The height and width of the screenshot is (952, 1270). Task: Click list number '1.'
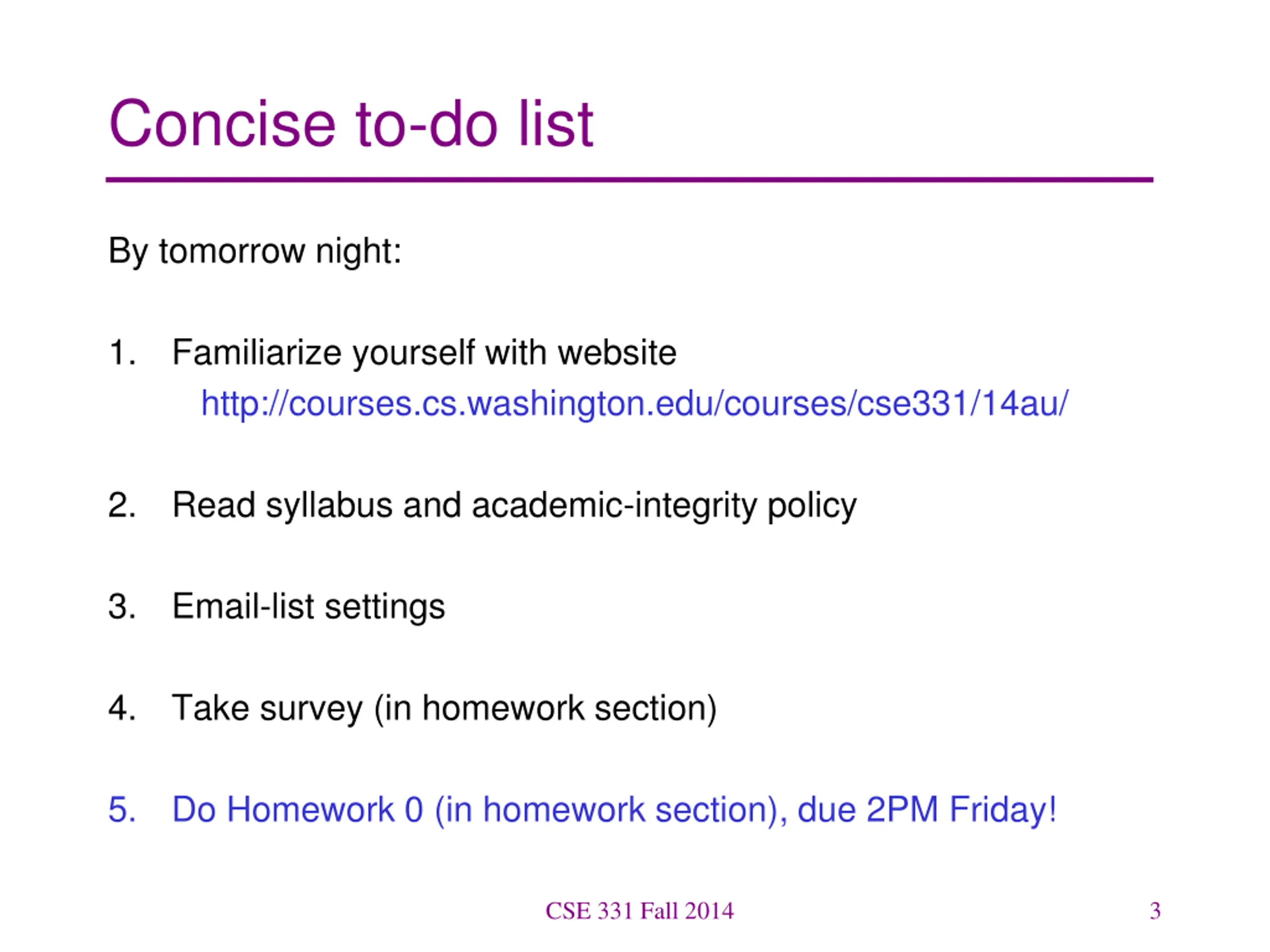[x=123, y=353]
